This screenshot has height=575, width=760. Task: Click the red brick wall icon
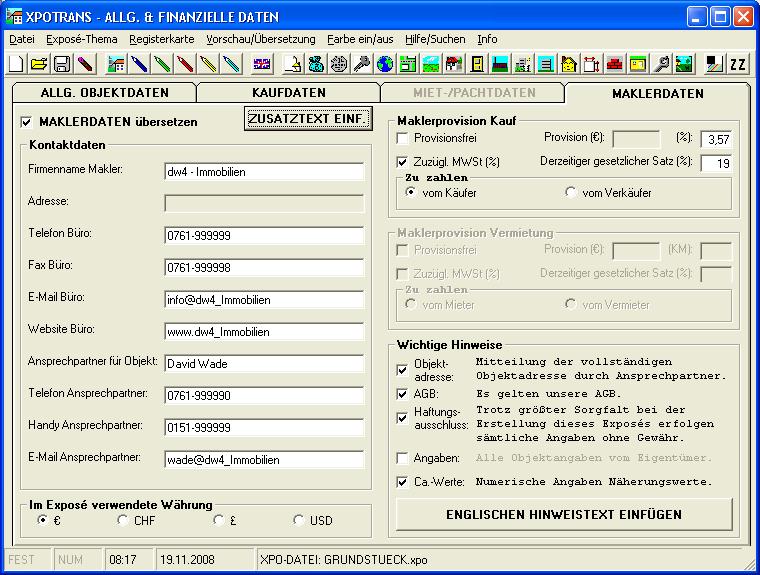pyautogui.click(x=615, y=64)
